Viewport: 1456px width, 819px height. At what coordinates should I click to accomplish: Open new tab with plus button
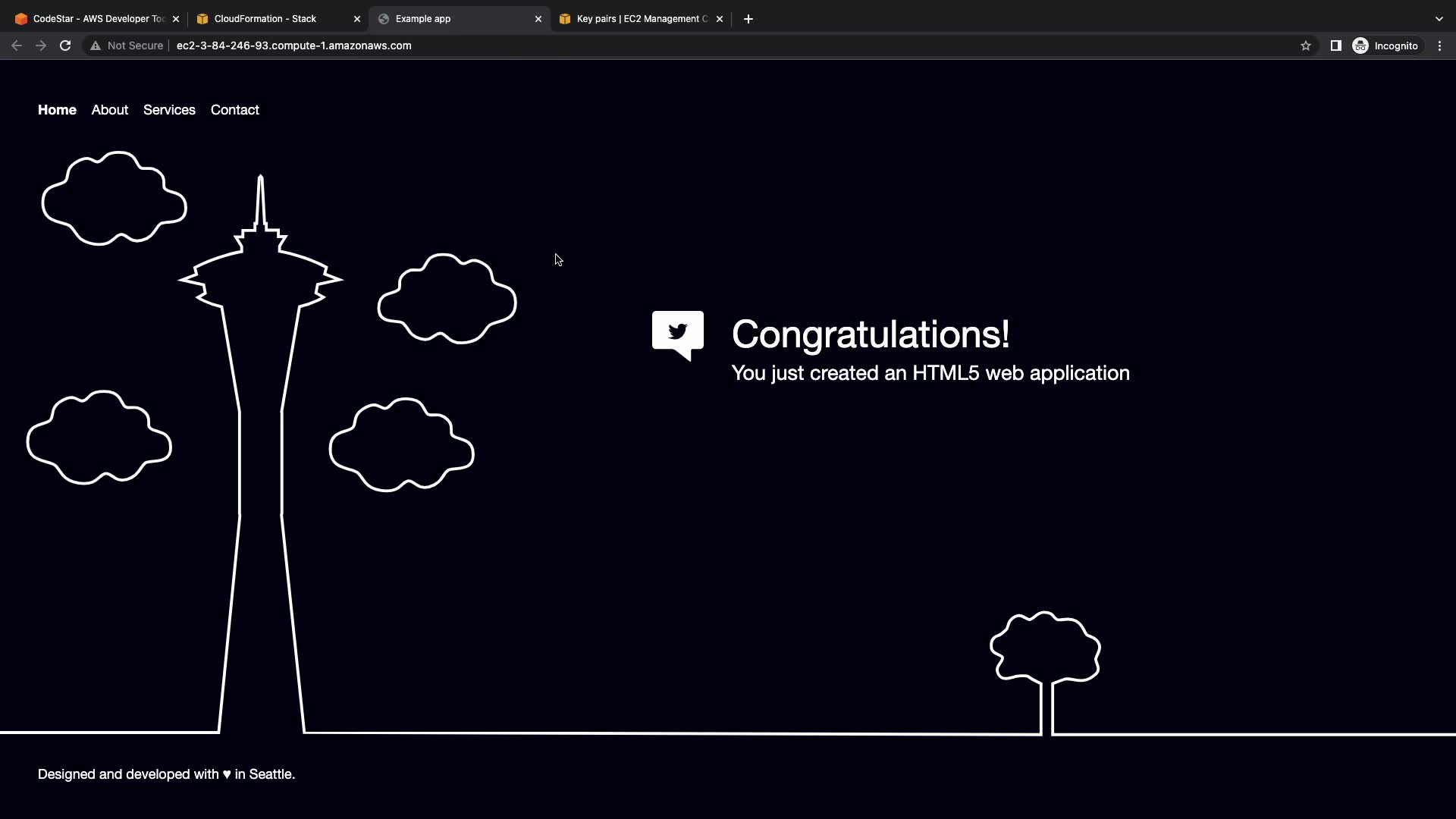[748, 19]
